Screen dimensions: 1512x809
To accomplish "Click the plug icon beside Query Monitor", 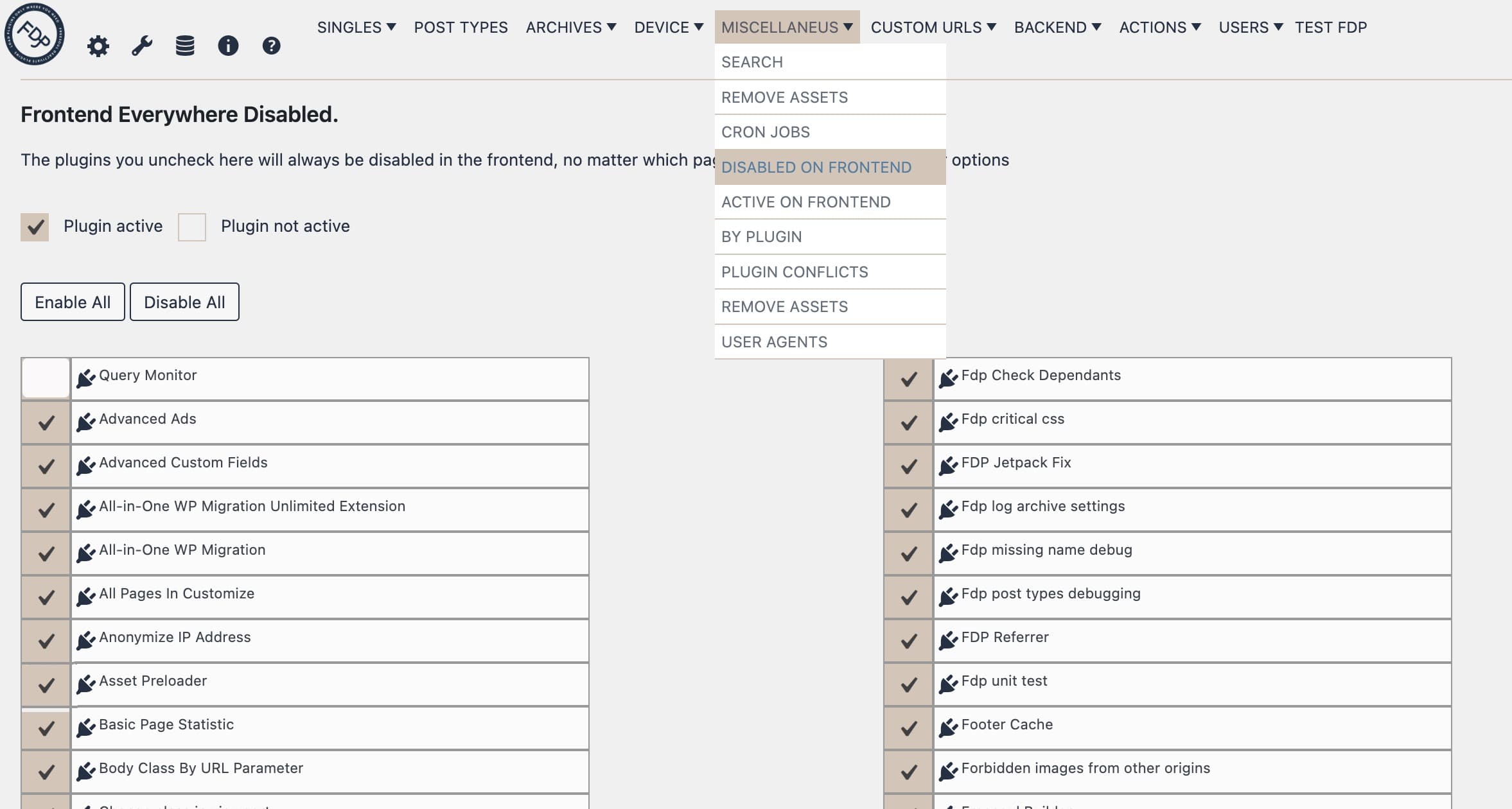I will 85,379.
